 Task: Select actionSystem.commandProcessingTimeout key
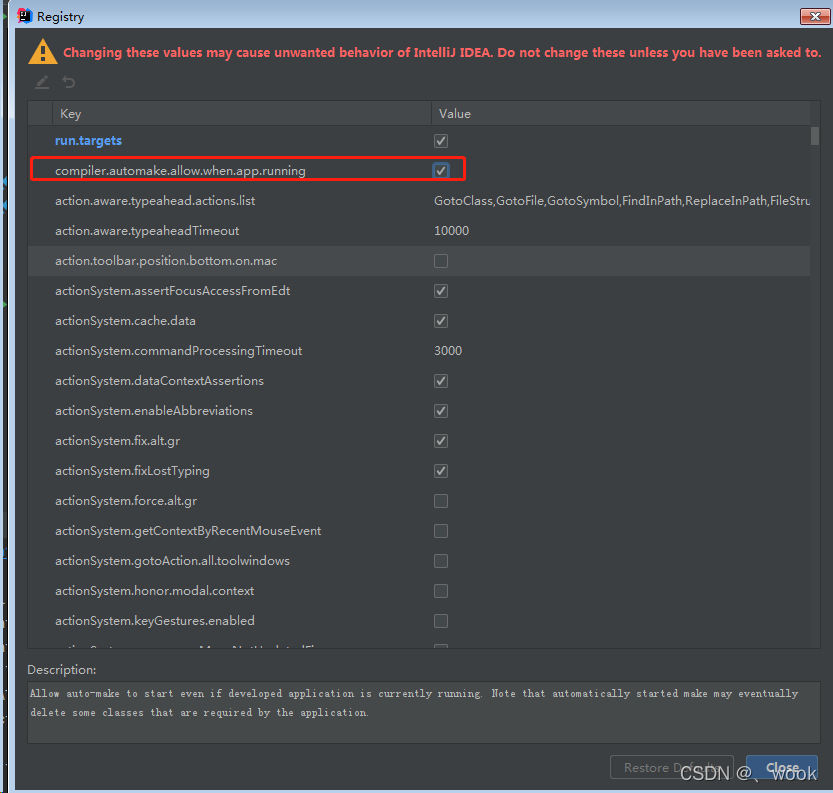click(178, 351)
